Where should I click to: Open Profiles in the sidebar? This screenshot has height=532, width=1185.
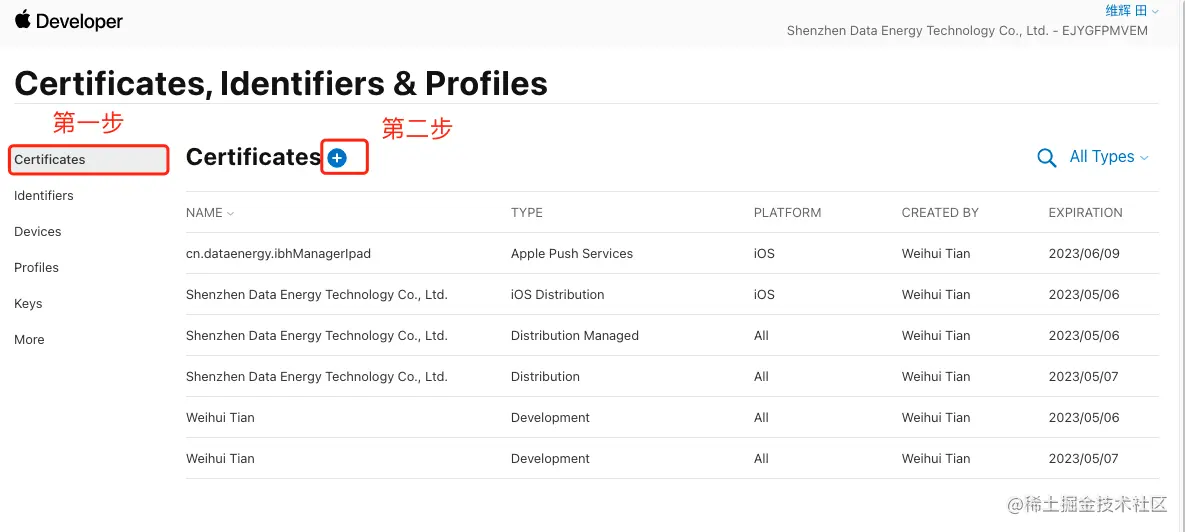[x=36, y=268]
